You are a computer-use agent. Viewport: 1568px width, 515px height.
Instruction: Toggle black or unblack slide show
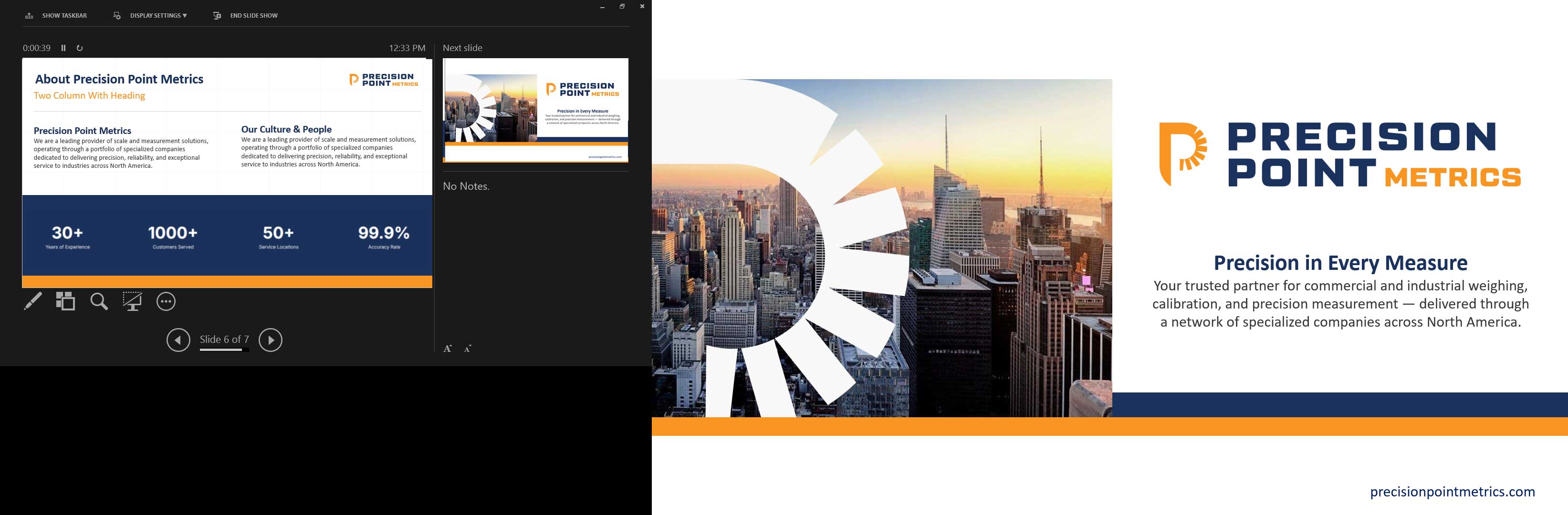[x=132, y=301]
